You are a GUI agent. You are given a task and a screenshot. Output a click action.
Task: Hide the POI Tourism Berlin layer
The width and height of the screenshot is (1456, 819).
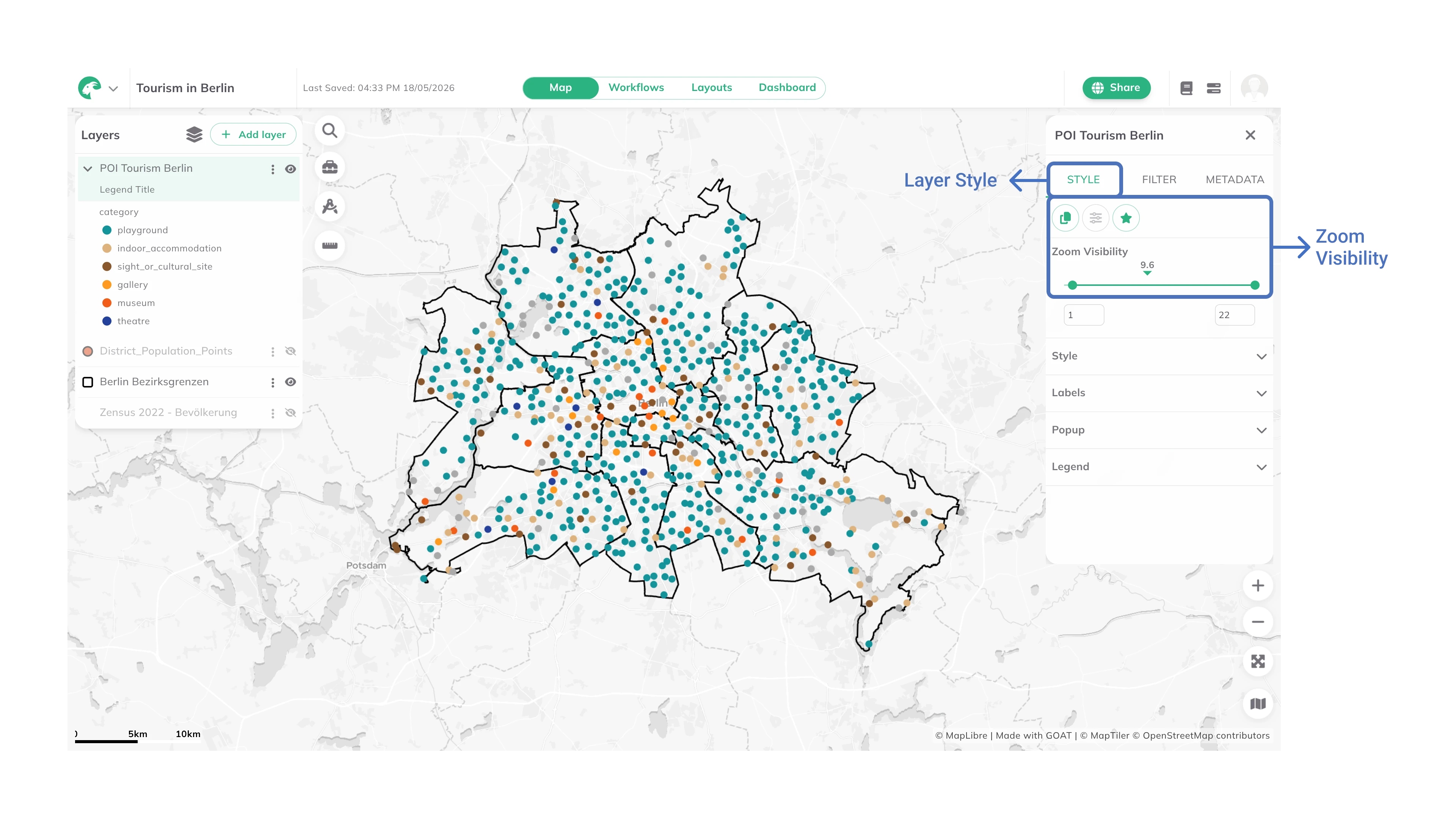[x=290, y=169]
